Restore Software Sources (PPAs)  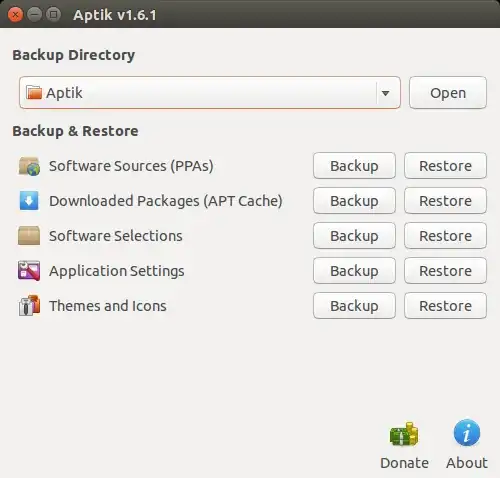(x=445, y=166)
